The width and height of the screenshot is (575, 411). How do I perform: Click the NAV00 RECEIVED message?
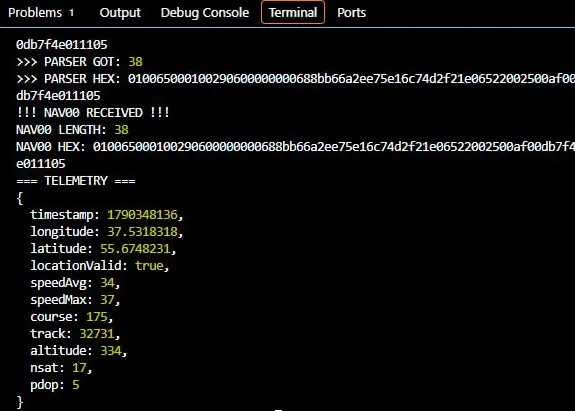pyautogui.click(x=93, y=113)
